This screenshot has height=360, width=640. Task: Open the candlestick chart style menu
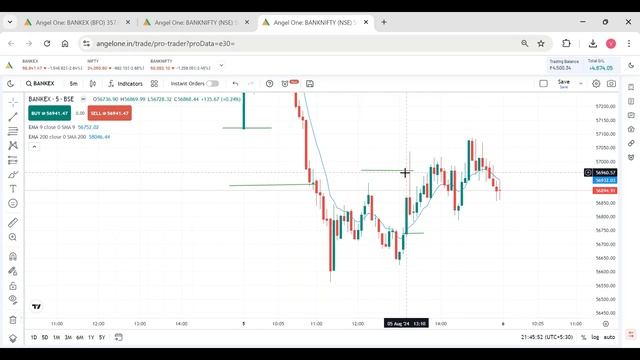point(93,84)
